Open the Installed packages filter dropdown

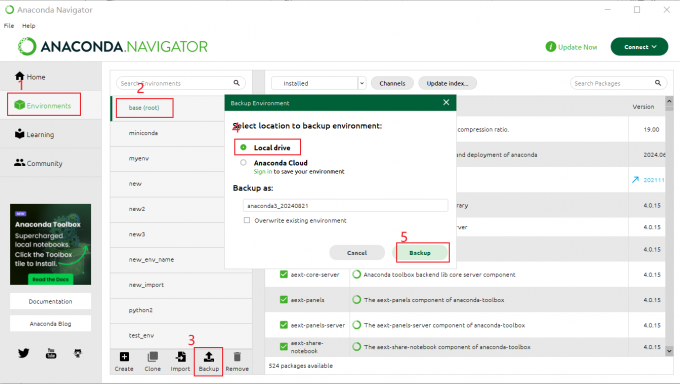[319, 83]
